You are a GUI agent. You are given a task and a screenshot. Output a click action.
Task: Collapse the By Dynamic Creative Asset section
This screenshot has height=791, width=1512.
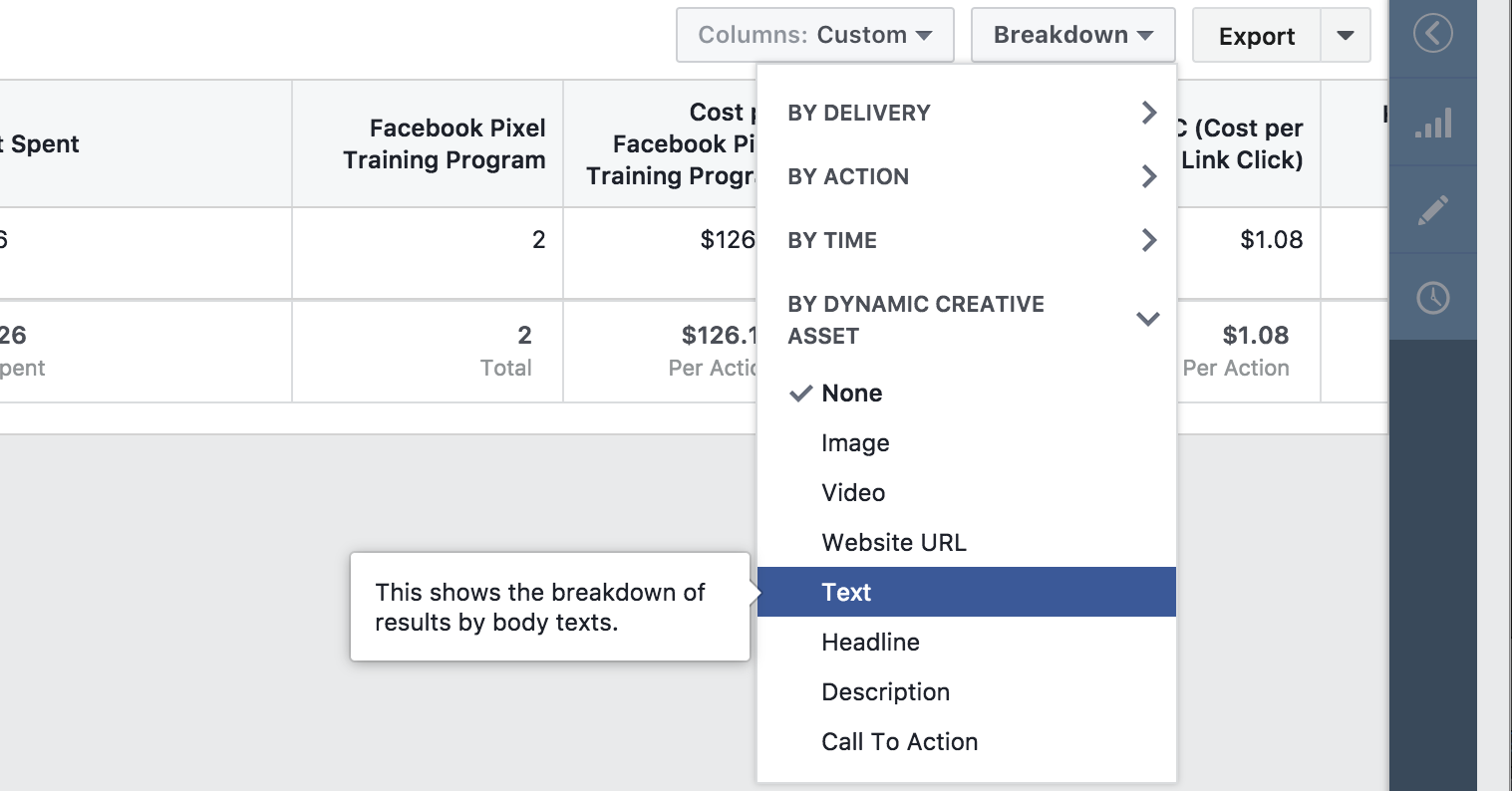click(x=1148, y=319)
